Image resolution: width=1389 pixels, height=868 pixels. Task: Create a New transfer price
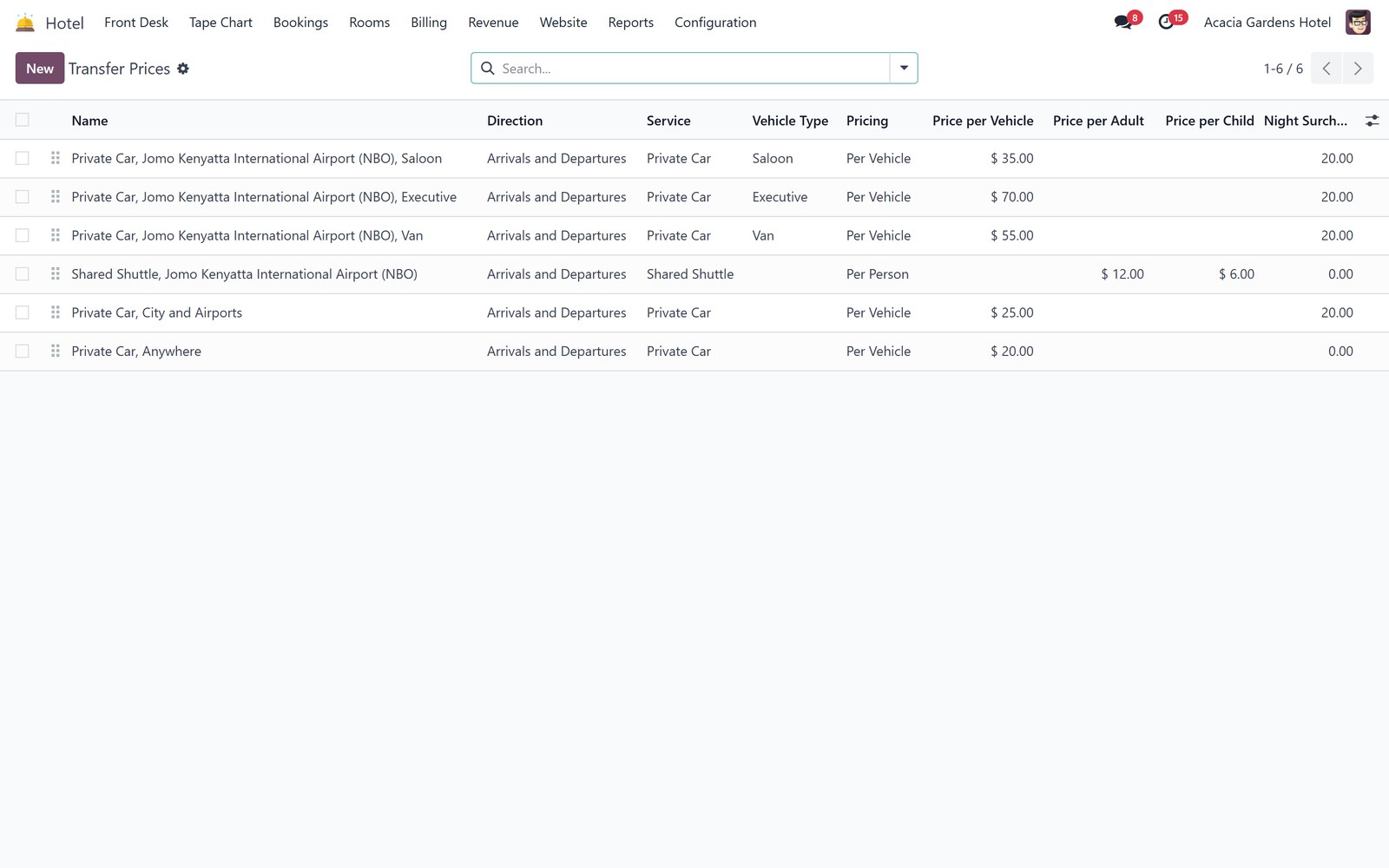[40, 69]
